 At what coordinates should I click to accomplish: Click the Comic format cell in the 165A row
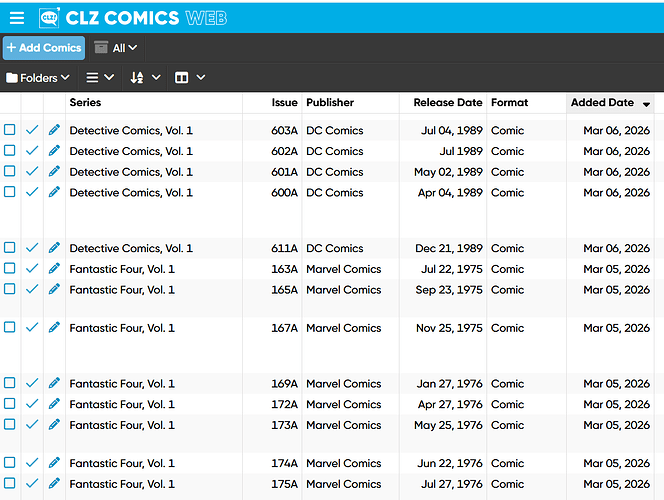click(507, 290)
